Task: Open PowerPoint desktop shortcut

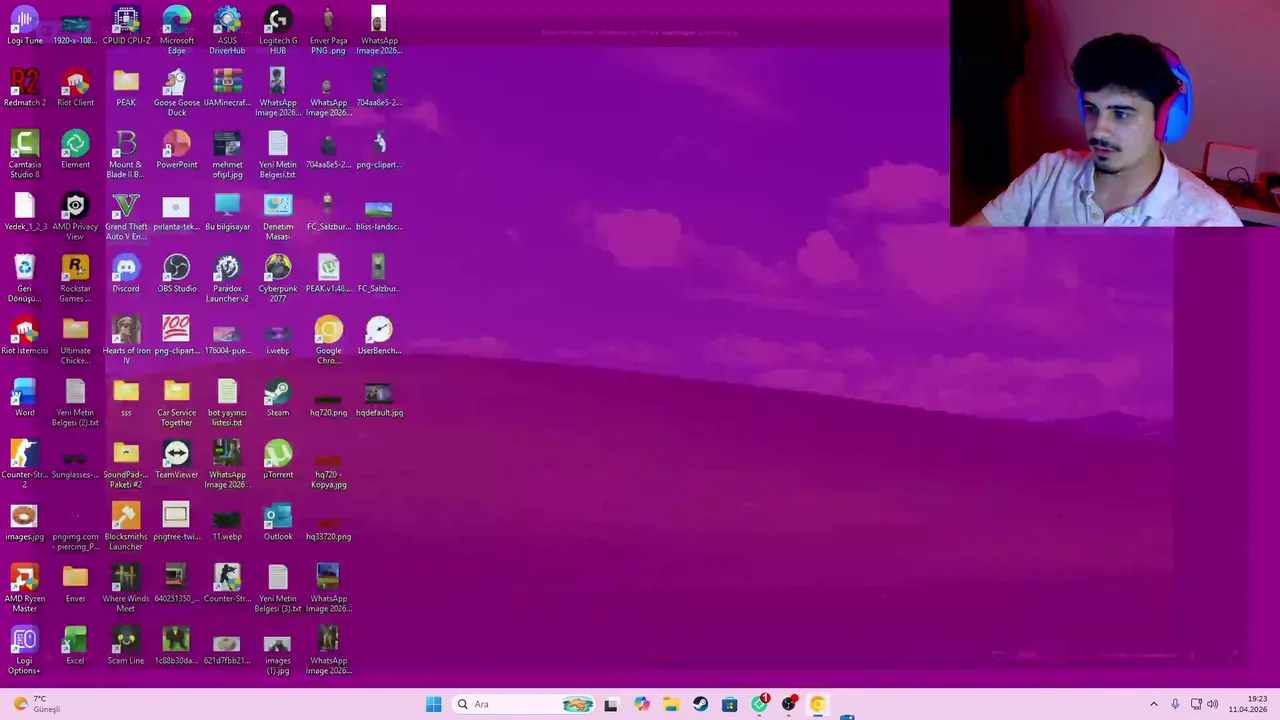Action: (177, 151)
